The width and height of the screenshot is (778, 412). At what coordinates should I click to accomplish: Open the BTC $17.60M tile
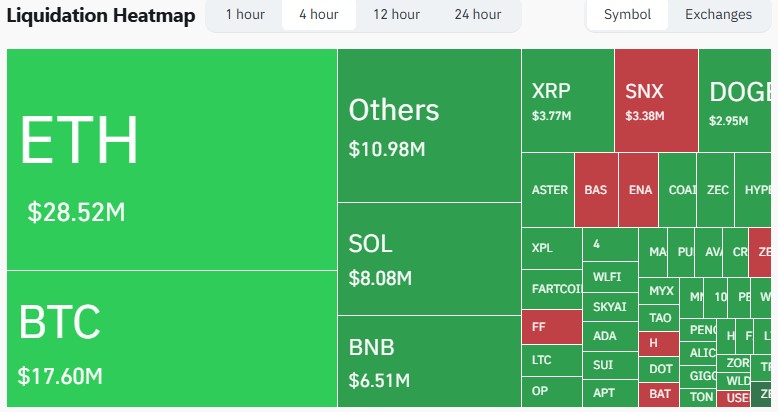pos(171,340)
